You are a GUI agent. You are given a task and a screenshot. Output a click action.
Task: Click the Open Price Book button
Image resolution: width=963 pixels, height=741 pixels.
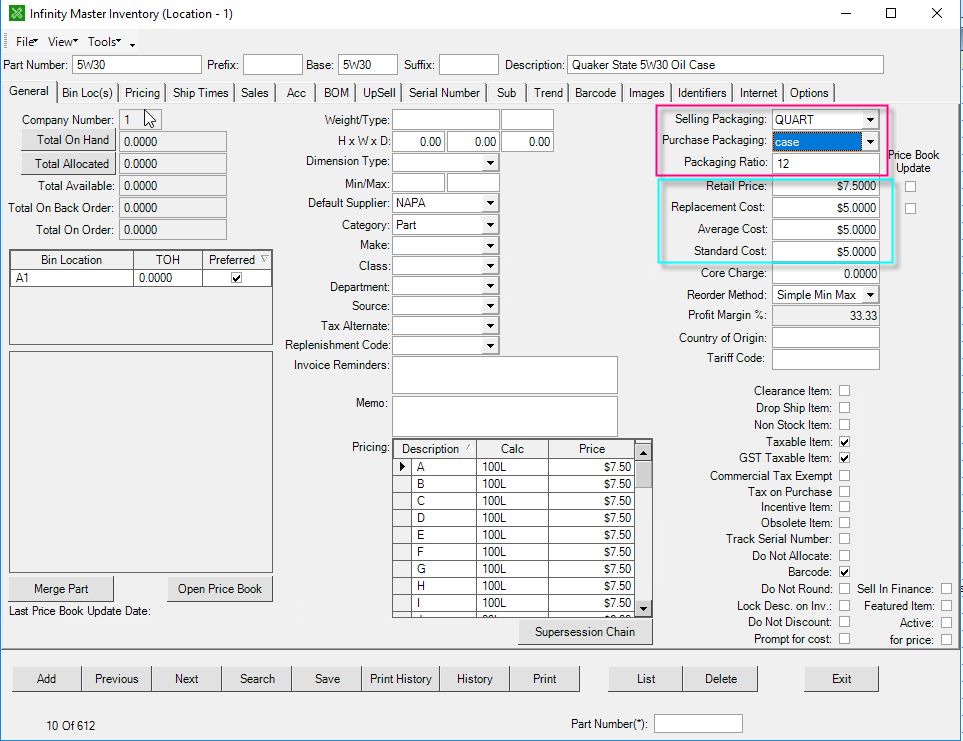tap(219, 588)
